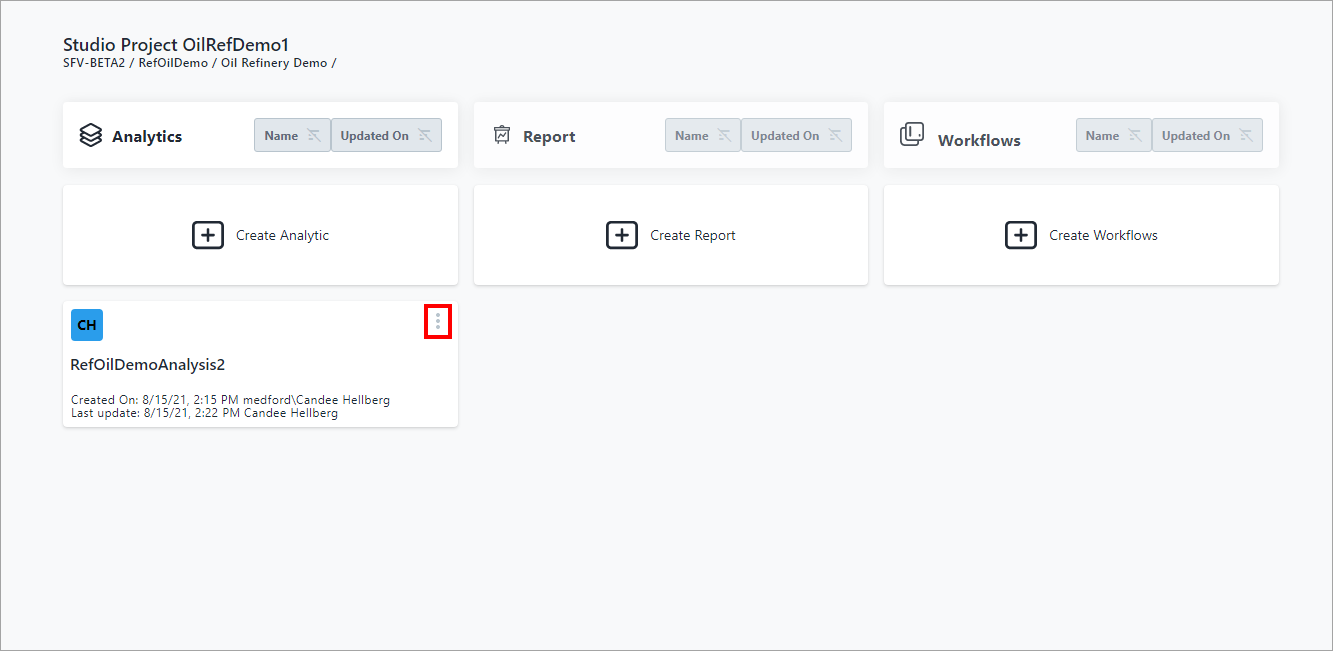1333x651 pixels.
Task: Click the breadcrumb path under the project title
Action: point(199,63)
